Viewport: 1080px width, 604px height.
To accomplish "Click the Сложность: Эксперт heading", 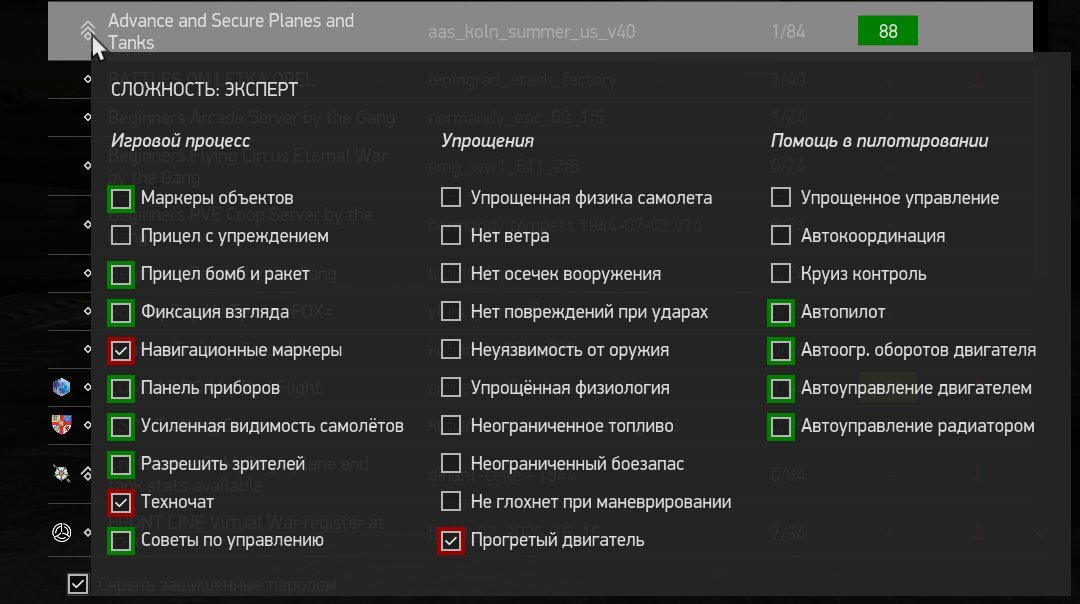I will click(x=204, y=89).
